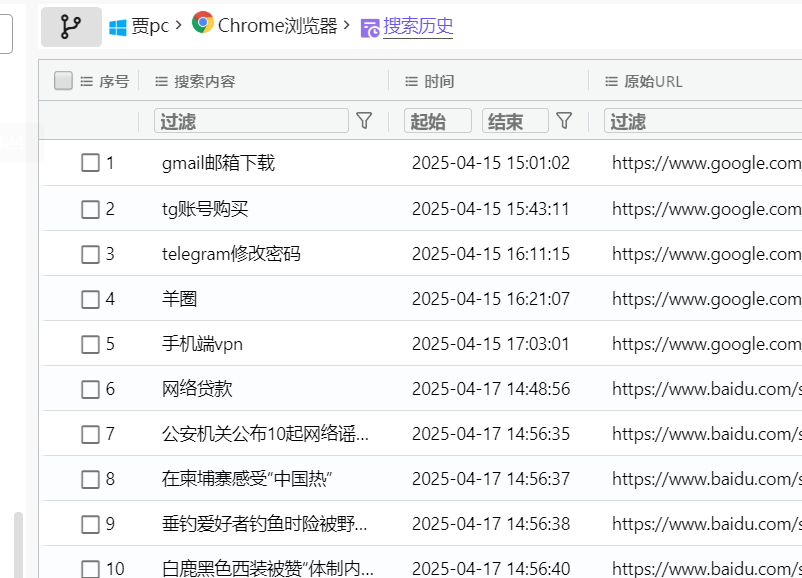Select 垂钓爱好者钓鱼时险被野 entry
Viewport: 802px width, 578px height.
(x=264, y=524)
